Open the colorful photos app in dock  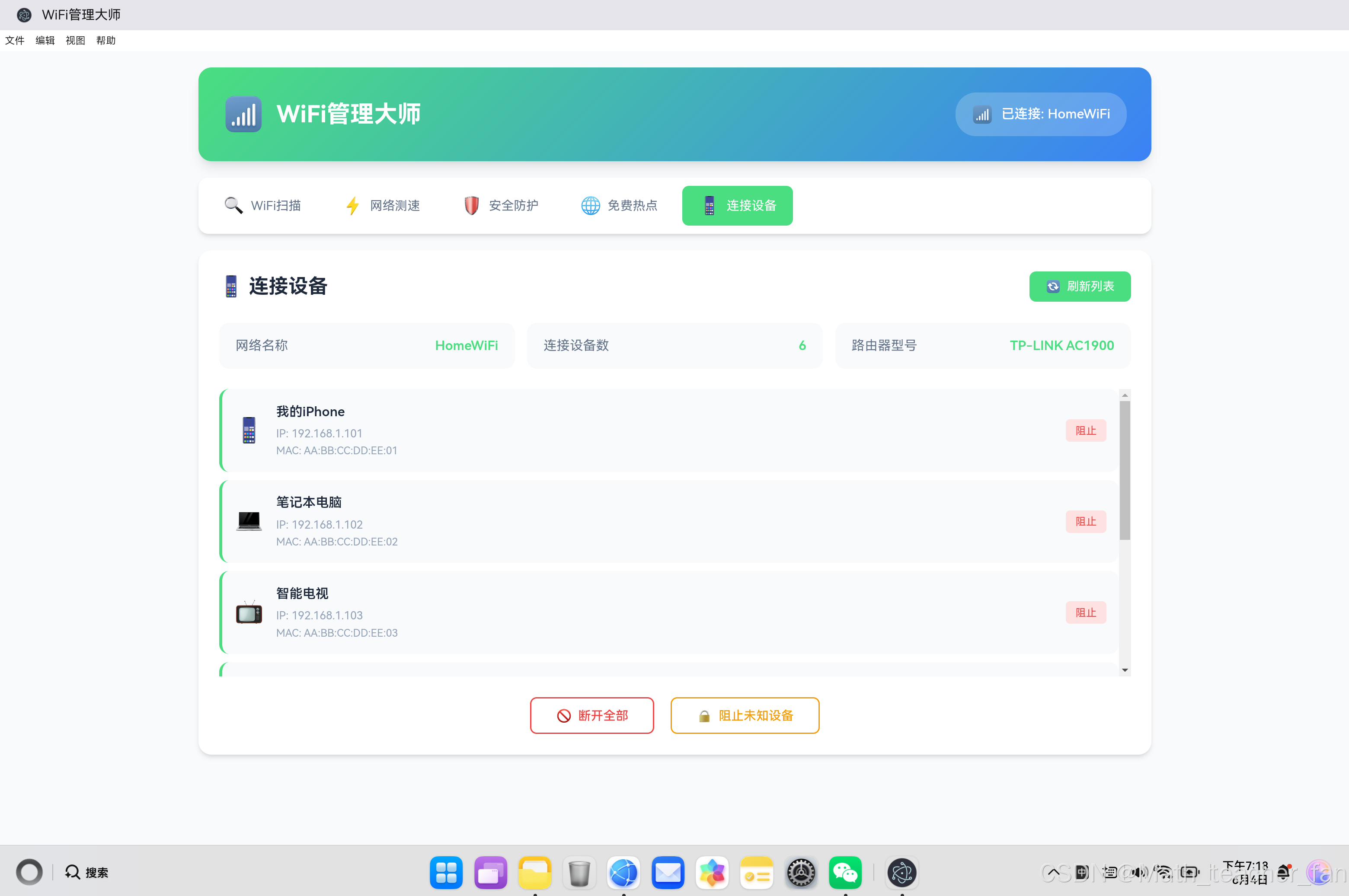(x=712, y=873)
